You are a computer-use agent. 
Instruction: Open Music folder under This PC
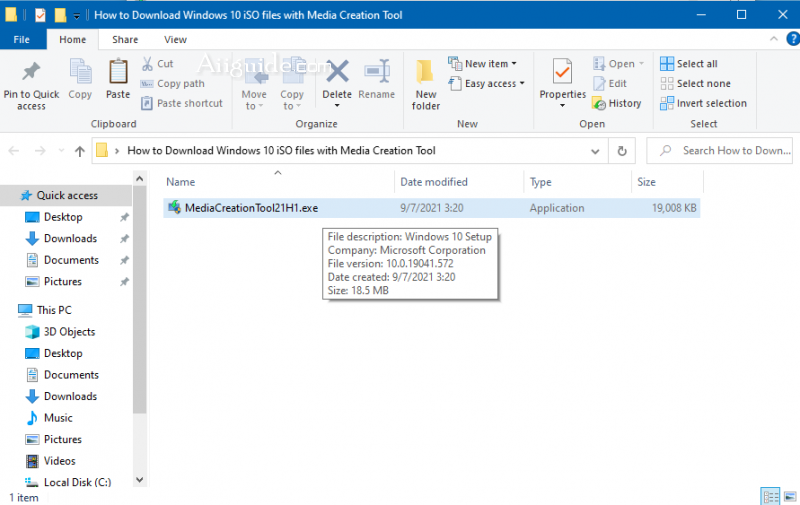coord(58,418)
